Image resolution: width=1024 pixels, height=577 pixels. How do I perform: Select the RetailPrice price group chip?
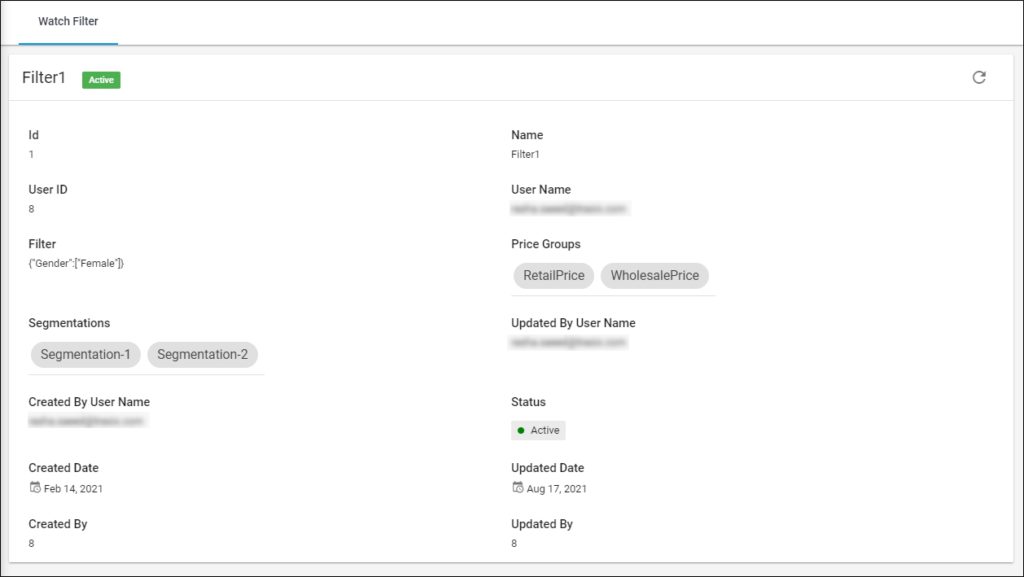[x=553, y=276]
